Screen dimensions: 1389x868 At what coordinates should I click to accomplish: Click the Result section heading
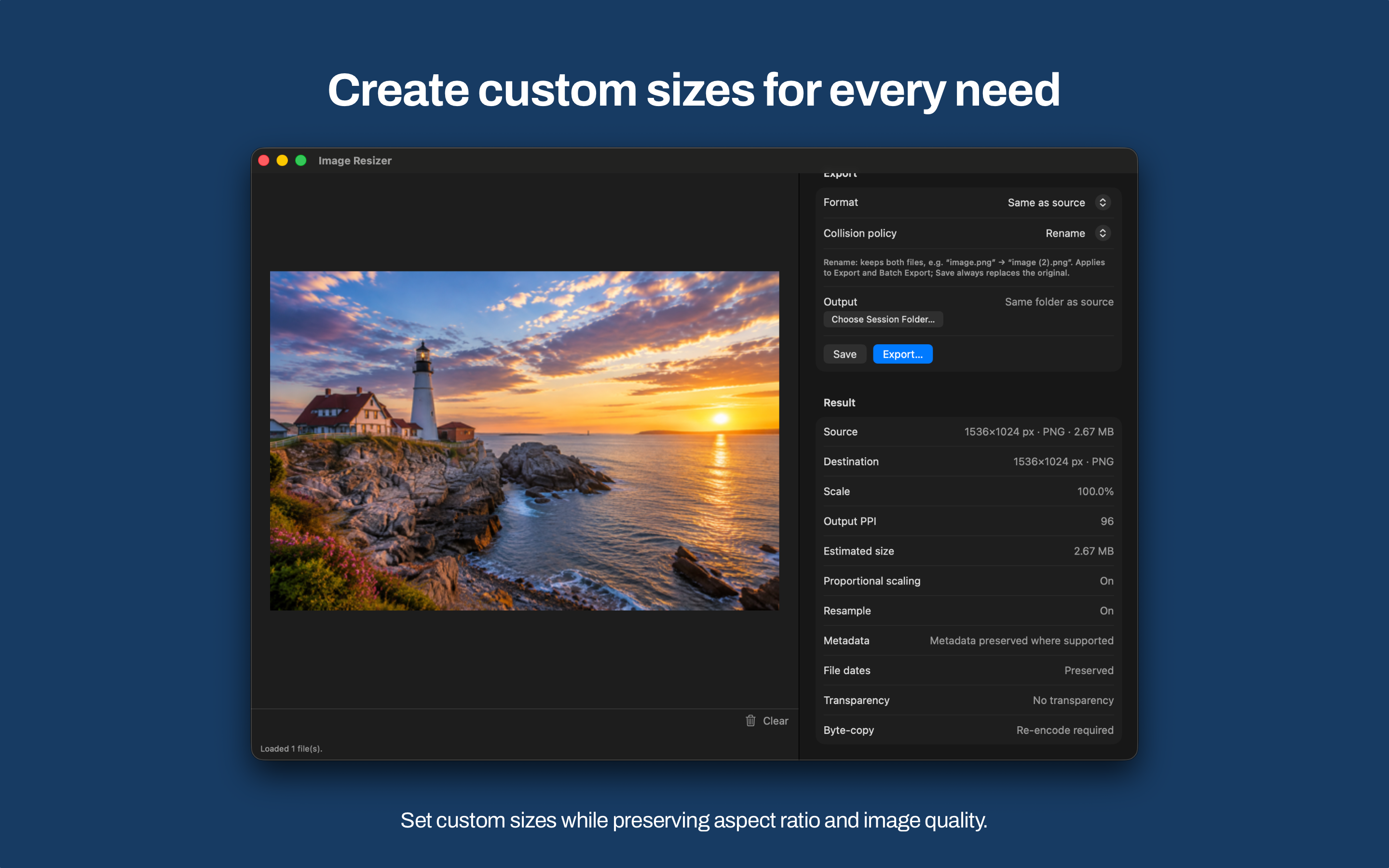[x=839, y=403]
